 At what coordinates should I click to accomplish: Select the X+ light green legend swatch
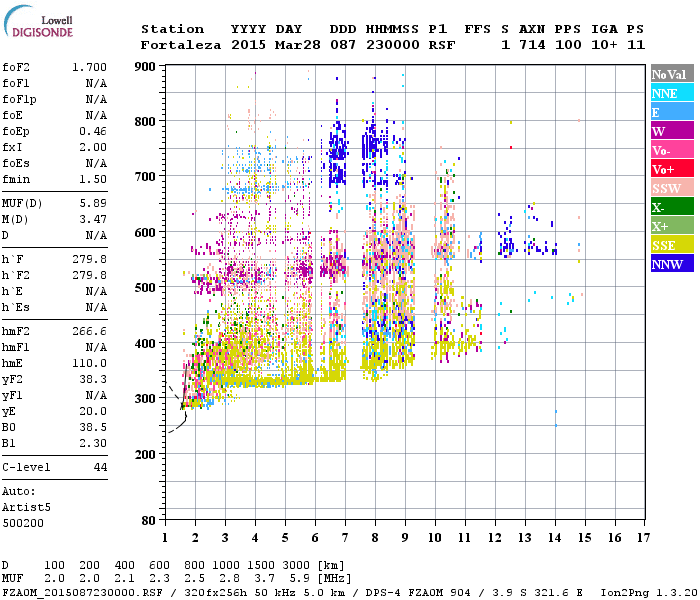tap(672, 226)
